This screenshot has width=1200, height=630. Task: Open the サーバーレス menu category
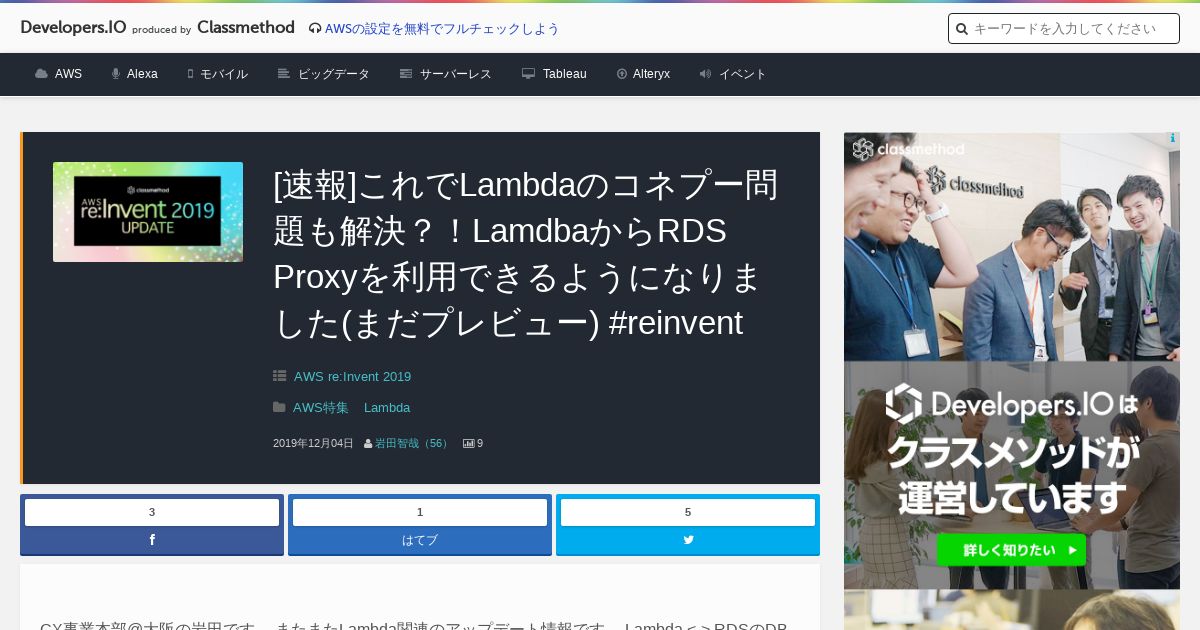pos(456,74)
